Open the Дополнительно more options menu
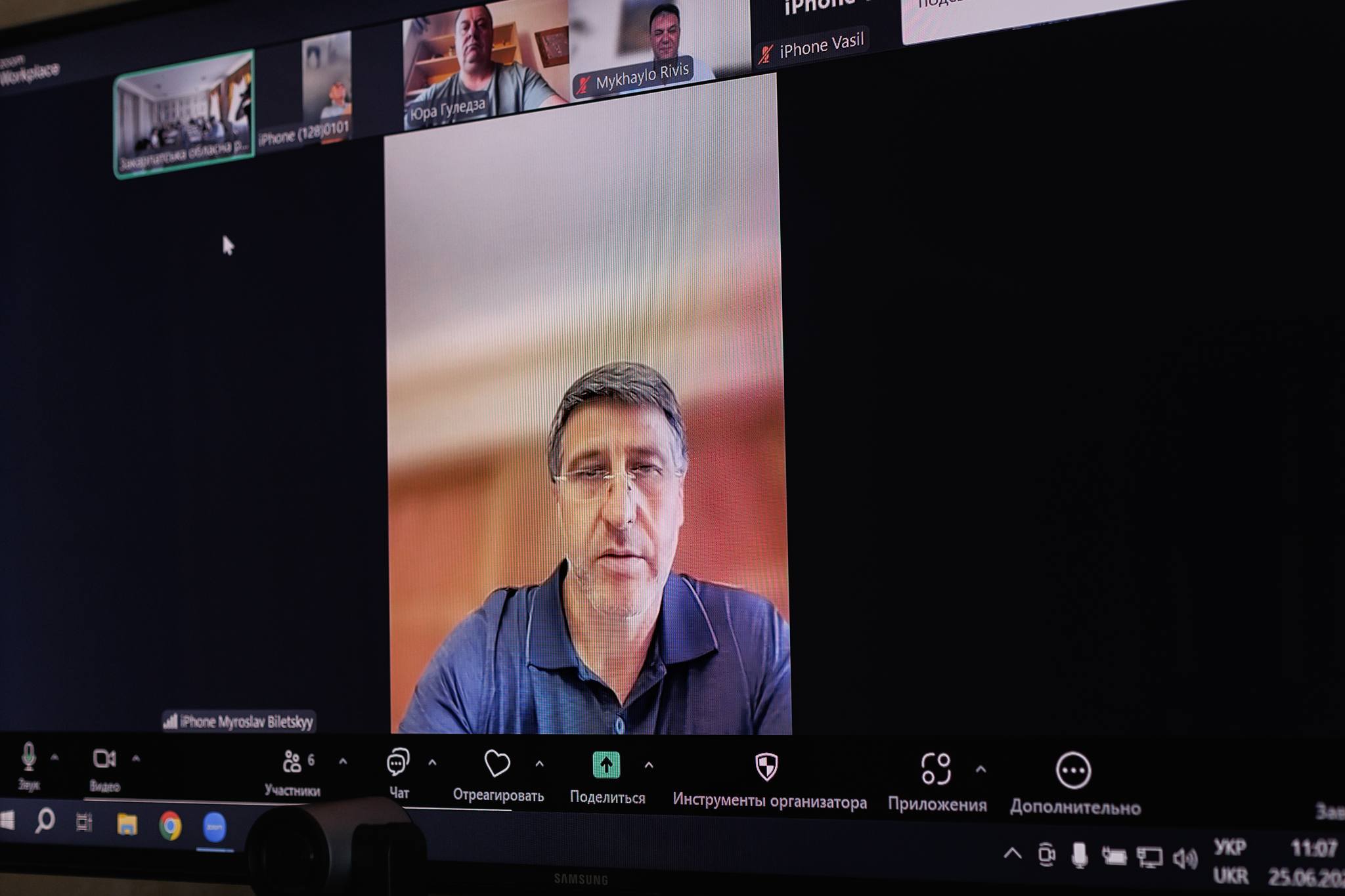 click(1073, 771)
